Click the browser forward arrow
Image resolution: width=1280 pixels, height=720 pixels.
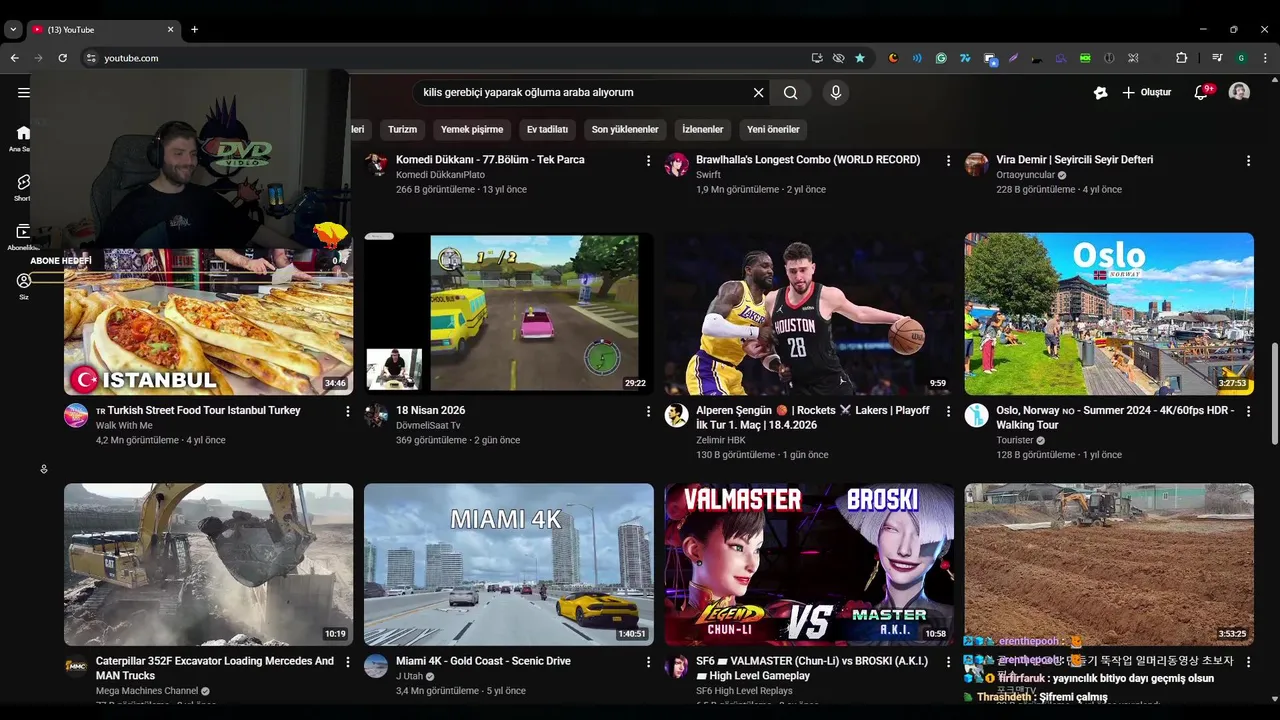click(x=38, y=58)
